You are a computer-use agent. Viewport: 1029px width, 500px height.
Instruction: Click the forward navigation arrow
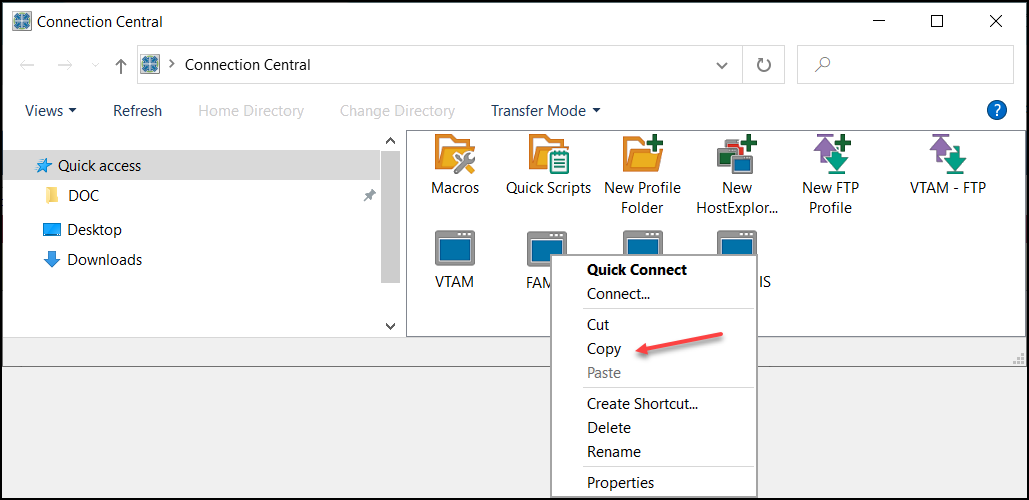pos(65,65)
